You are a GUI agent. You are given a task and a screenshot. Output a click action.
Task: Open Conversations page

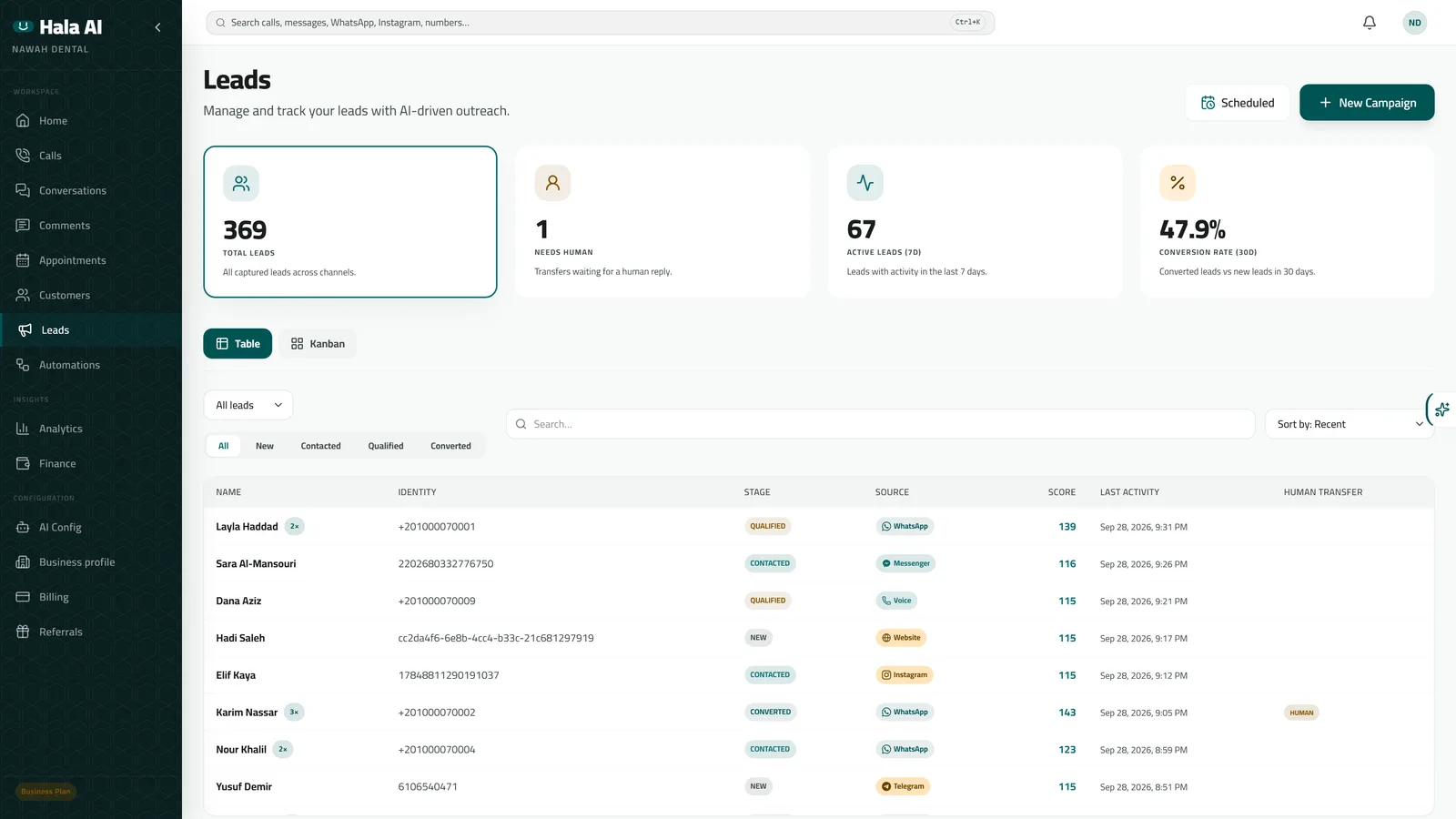tap(91, 191)
